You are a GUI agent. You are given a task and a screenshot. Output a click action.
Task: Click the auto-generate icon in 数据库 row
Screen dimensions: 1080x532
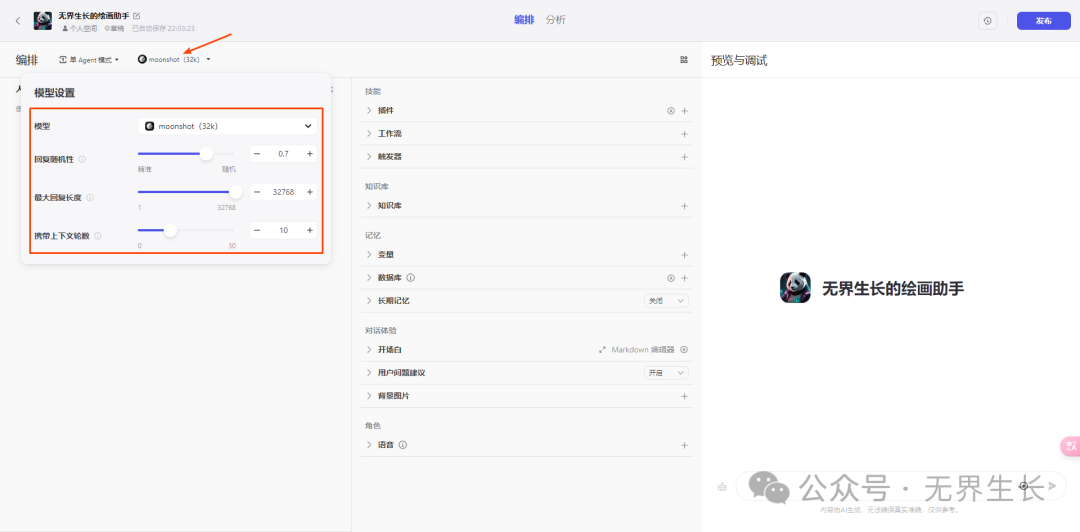671,278
